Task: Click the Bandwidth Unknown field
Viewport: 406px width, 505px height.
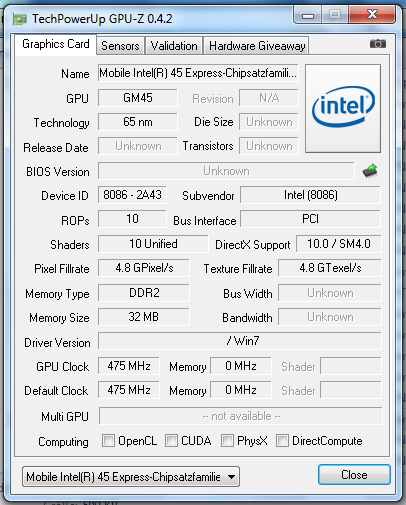Action: point(330,317)
